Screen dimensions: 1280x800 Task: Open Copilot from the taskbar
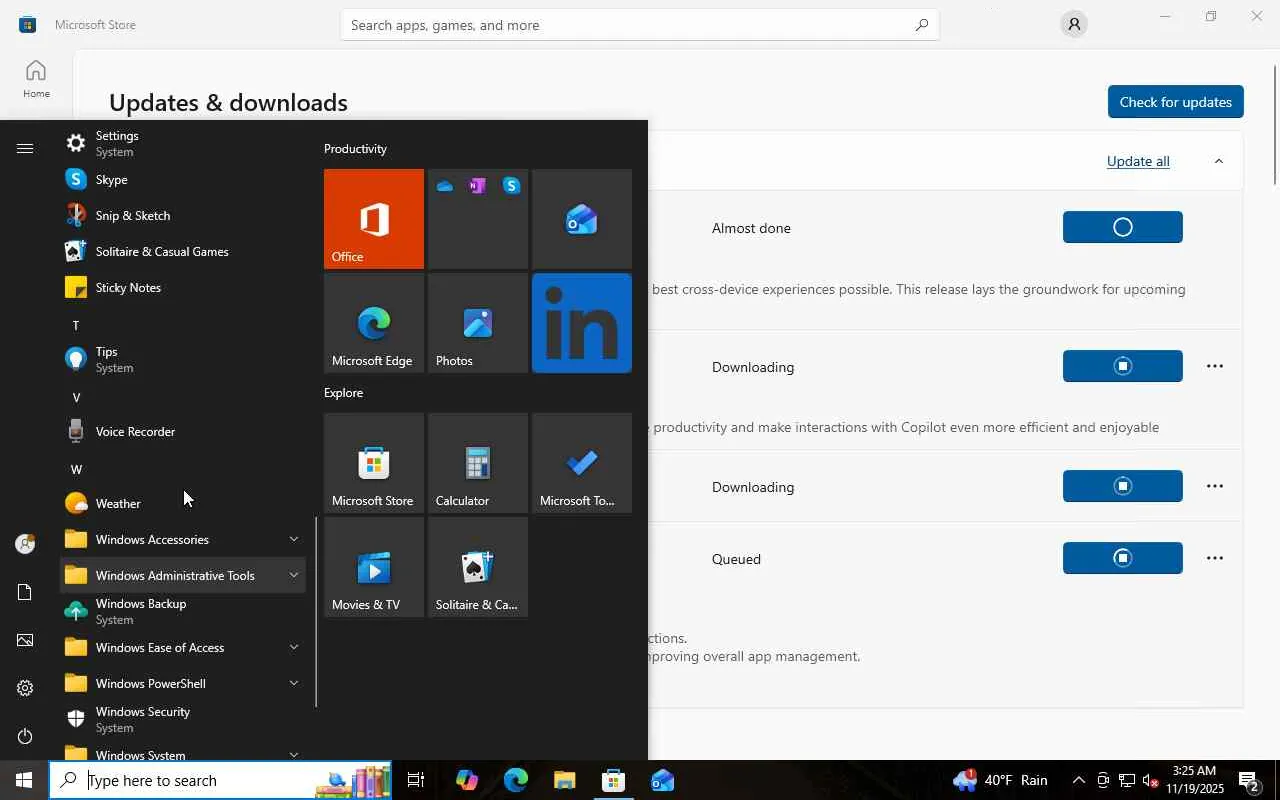point(466,780)
